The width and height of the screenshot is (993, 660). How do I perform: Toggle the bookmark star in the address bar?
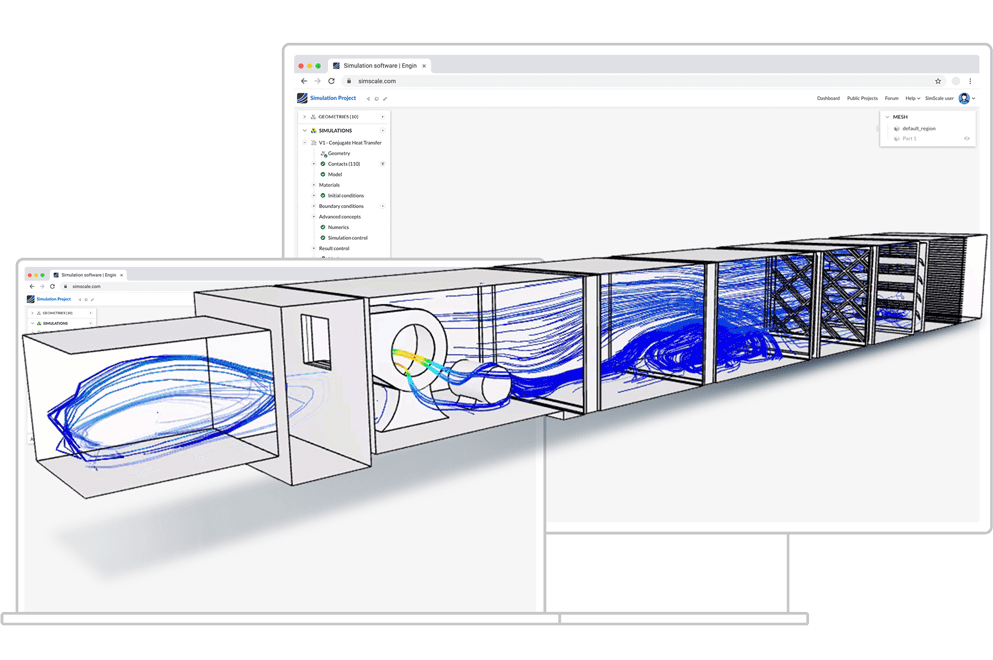pyautogui.click(x=938, y=81)
